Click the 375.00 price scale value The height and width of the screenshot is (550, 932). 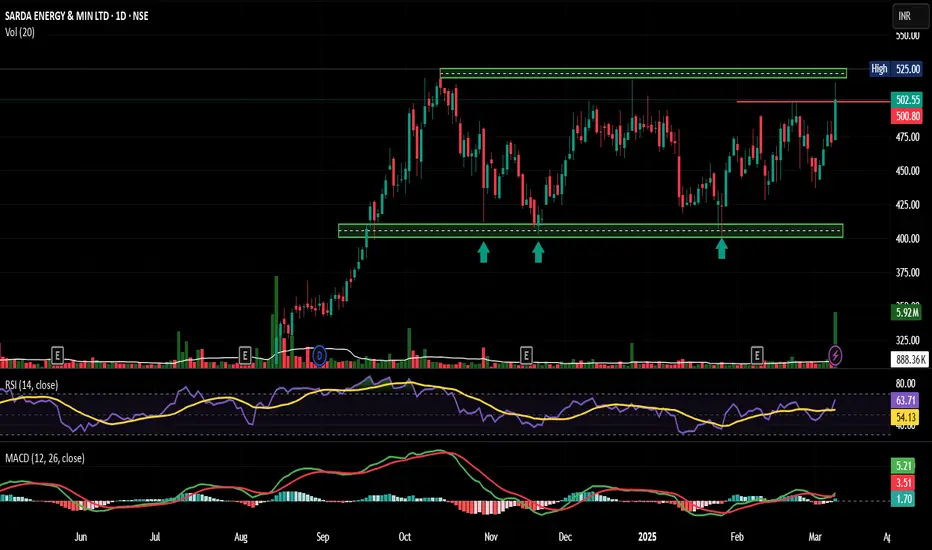click(x=908, y=272)
